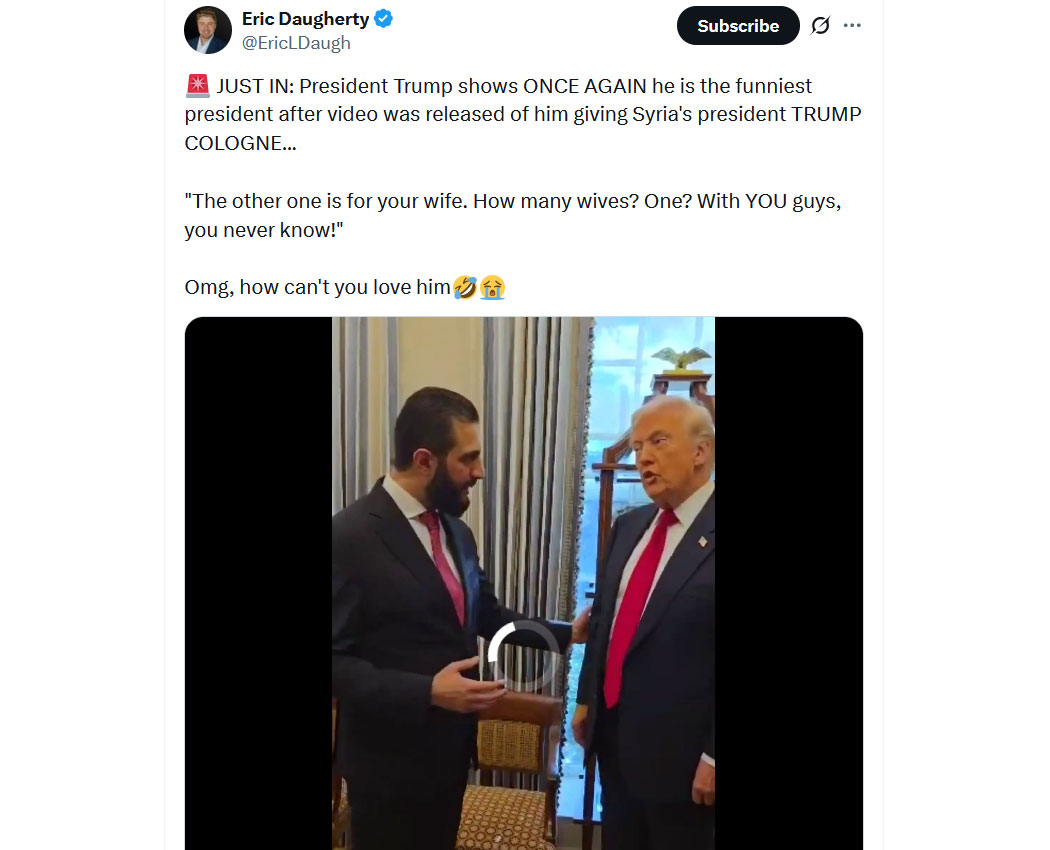This screenshot has width=1050, height=850.
Task: Click the blue verified checkmark badge
Action: tap(383, 19)
